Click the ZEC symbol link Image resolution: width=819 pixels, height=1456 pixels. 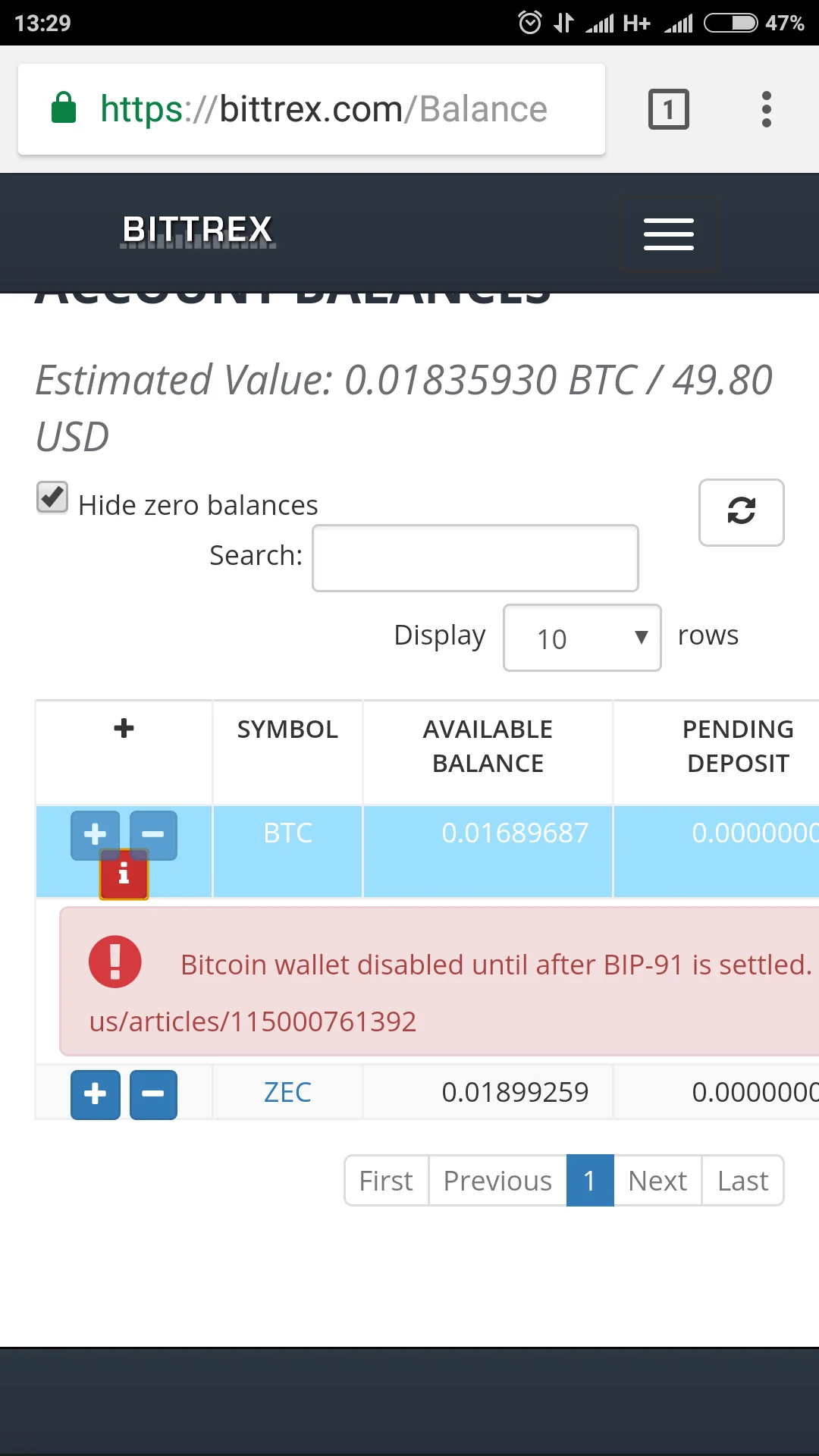point(287,1093)
